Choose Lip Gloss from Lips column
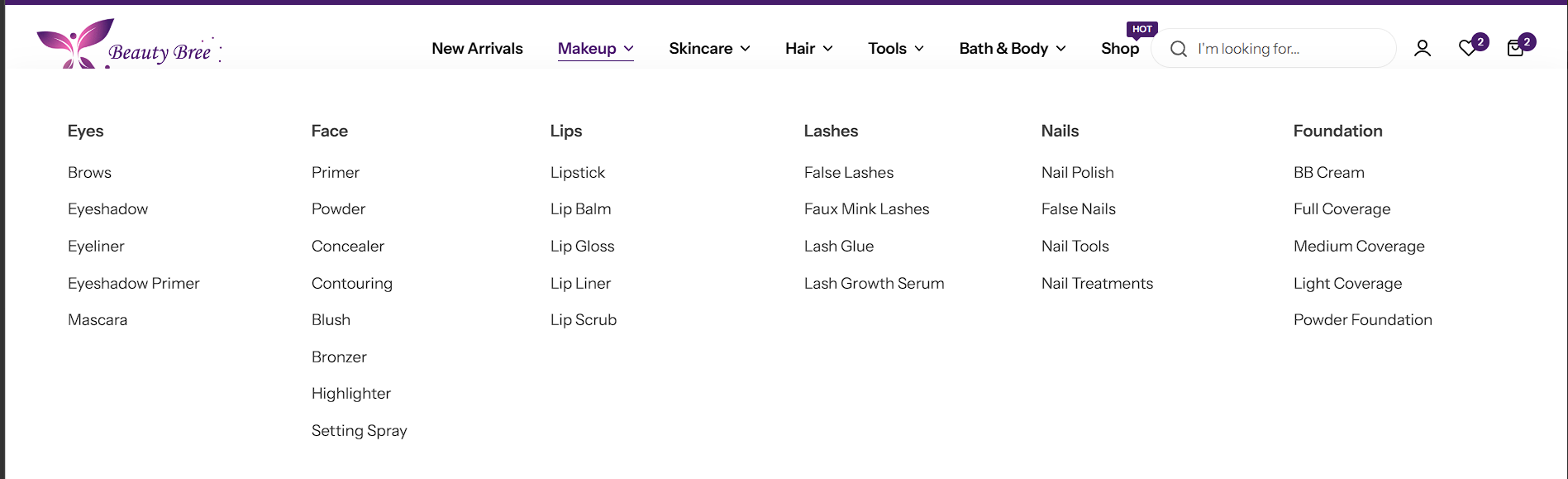 click(x=582, y=246)
